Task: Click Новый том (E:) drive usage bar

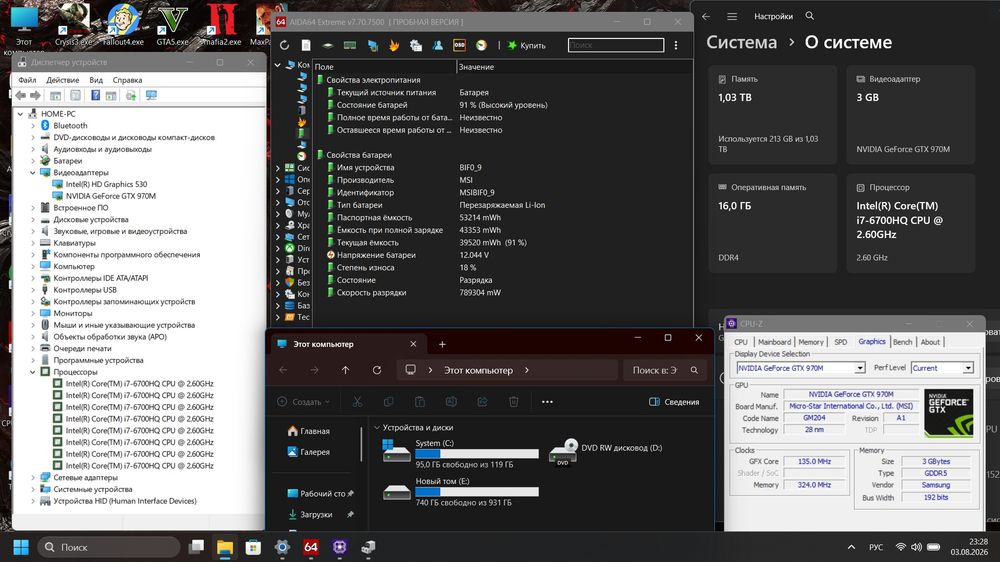Action: [476, 492]
